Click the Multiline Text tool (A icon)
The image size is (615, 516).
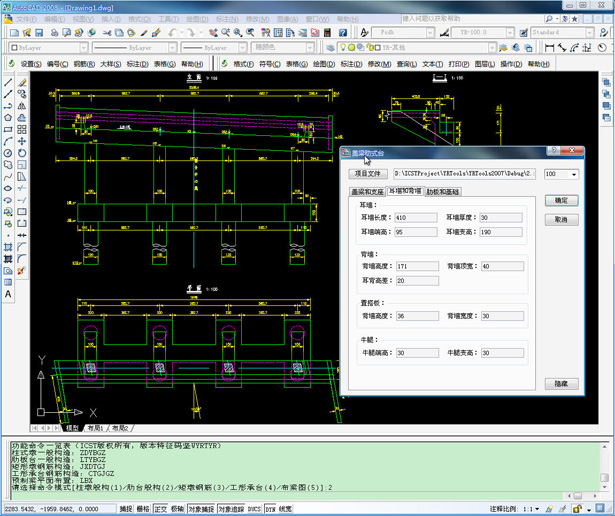[9, 295]
